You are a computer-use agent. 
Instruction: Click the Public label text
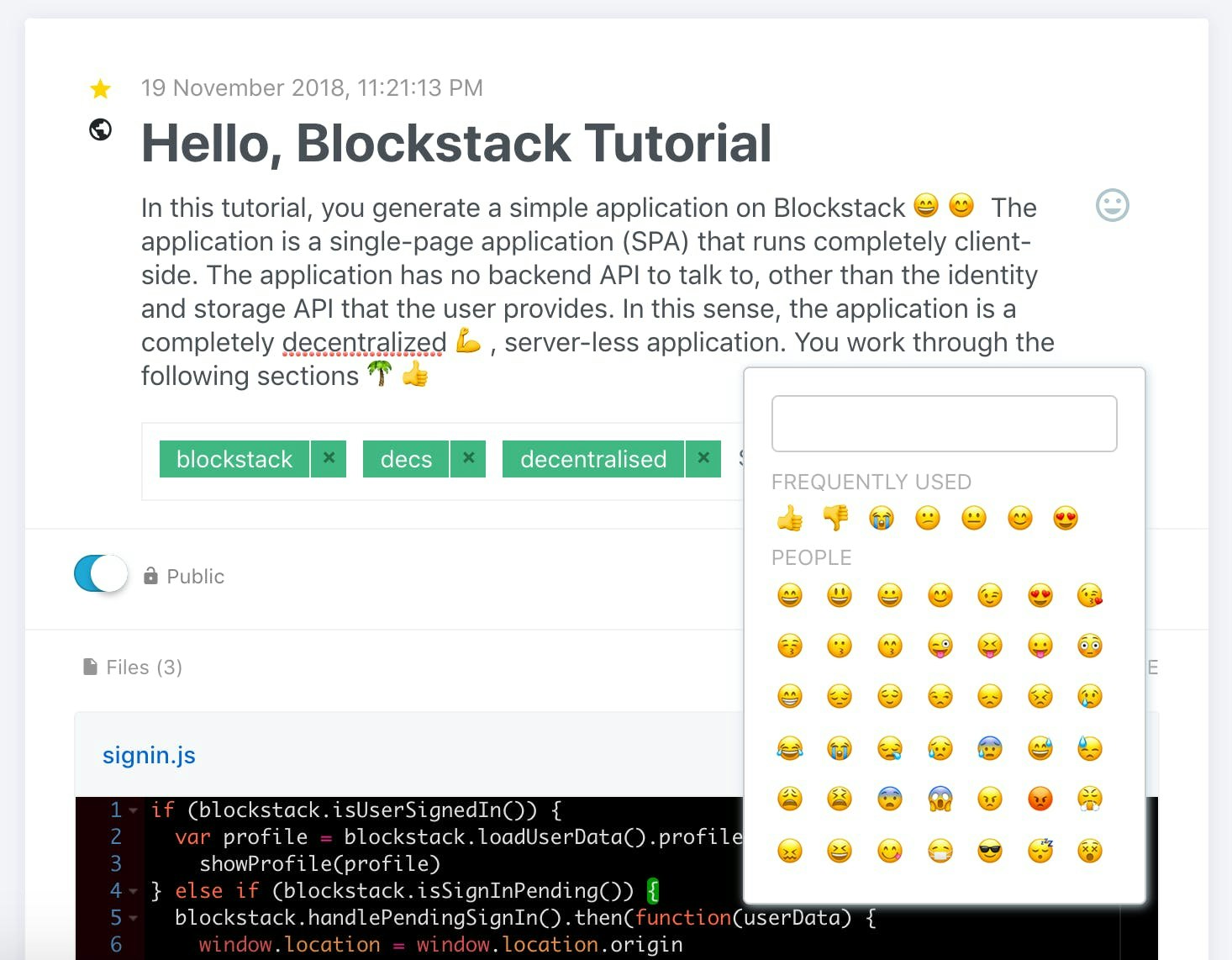click(196, 577)
